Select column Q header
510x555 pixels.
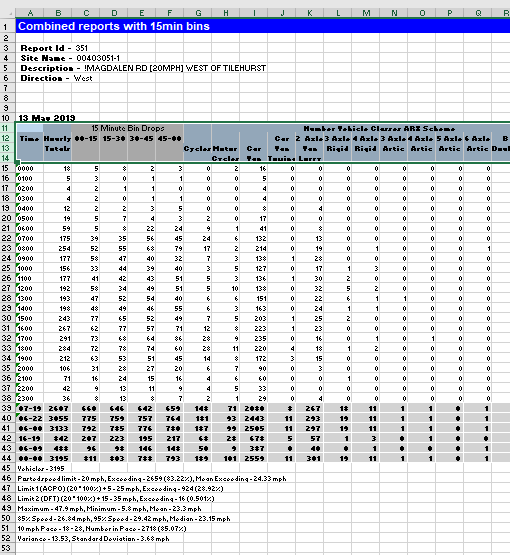click(478, 13)
